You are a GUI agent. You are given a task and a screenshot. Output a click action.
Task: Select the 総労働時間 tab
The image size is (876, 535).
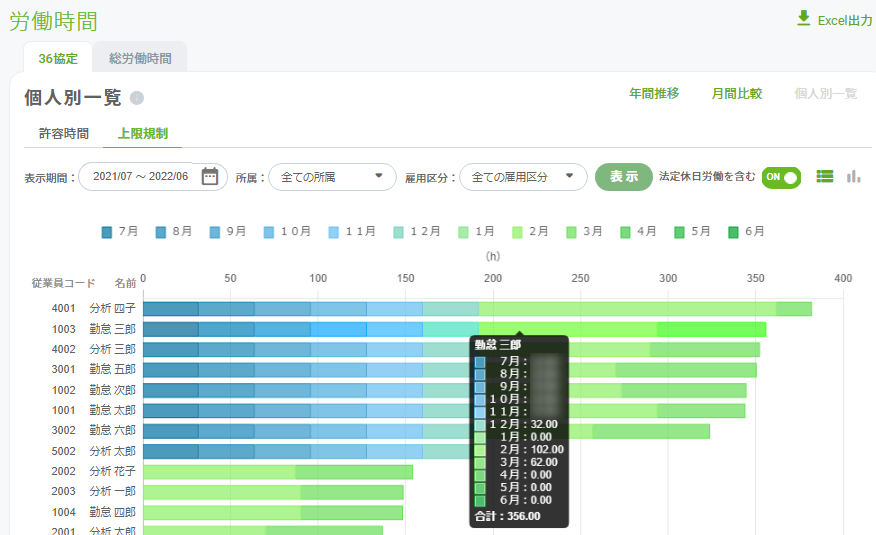pos(140,58)
